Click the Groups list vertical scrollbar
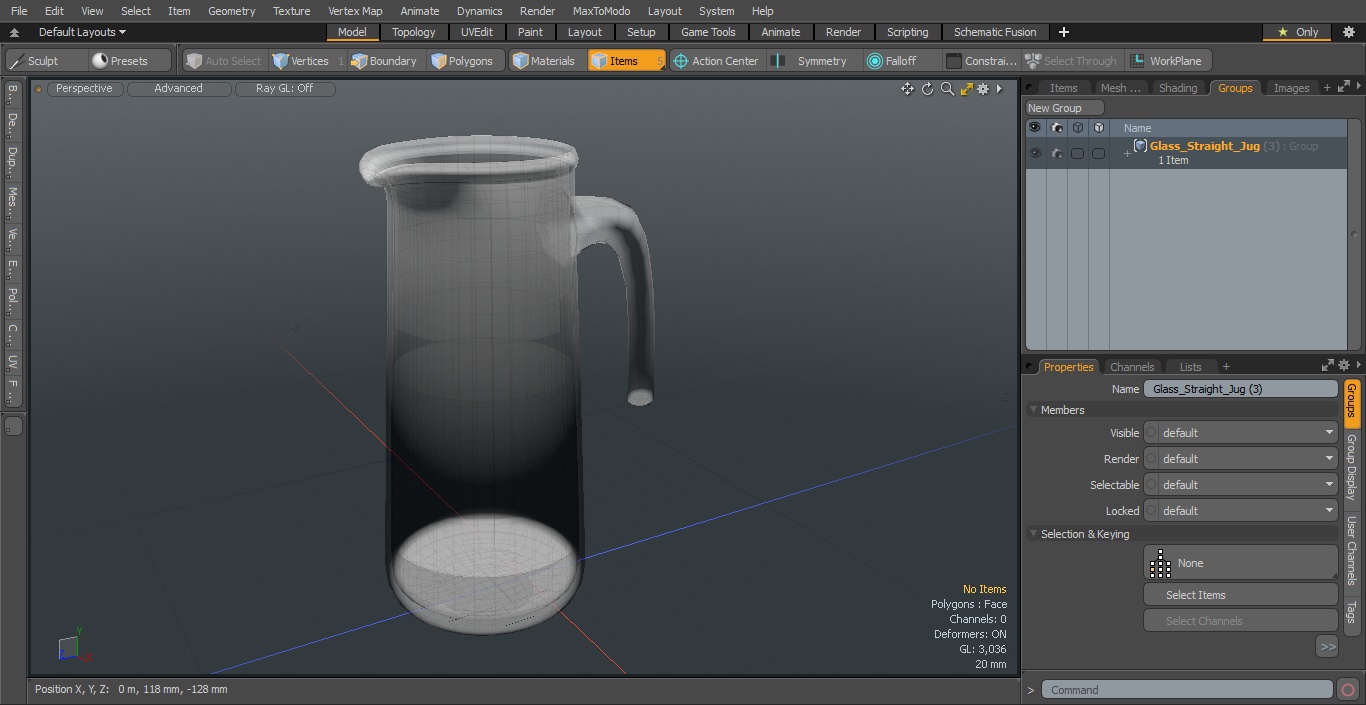Screen dimensions: 1366x705 [x=1354, y=235]
